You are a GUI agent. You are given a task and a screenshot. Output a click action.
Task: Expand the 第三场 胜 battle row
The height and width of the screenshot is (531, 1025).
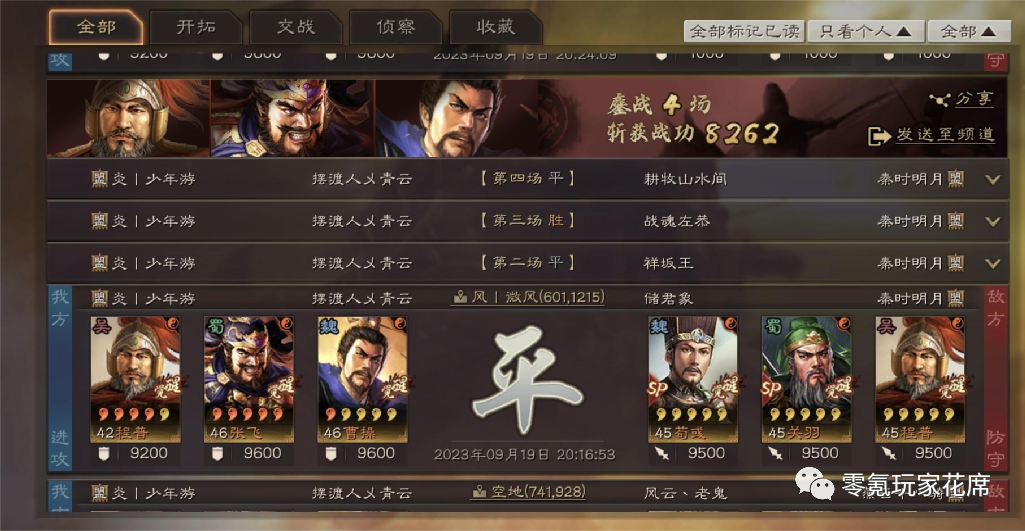(992, 222)
